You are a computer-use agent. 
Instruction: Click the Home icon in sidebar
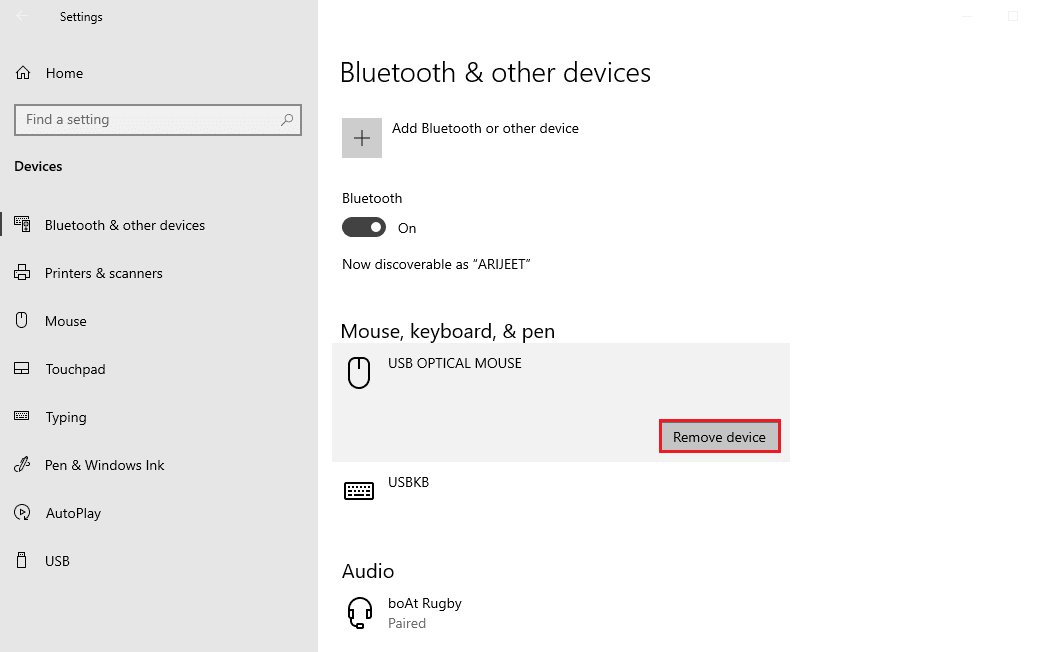(x=23, y=73)
